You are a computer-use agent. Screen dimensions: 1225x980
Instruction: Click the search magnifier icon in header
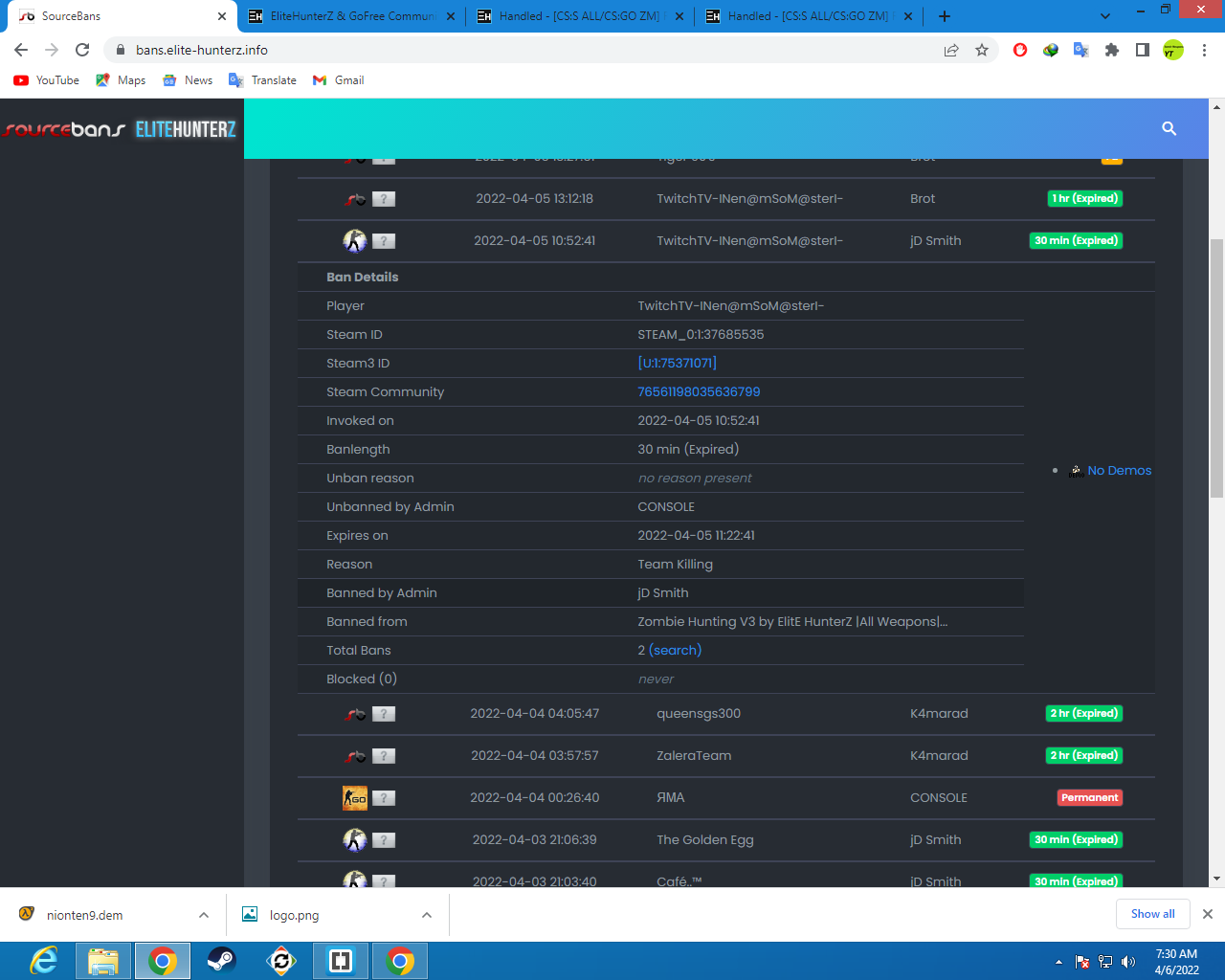coord(1169,128)
